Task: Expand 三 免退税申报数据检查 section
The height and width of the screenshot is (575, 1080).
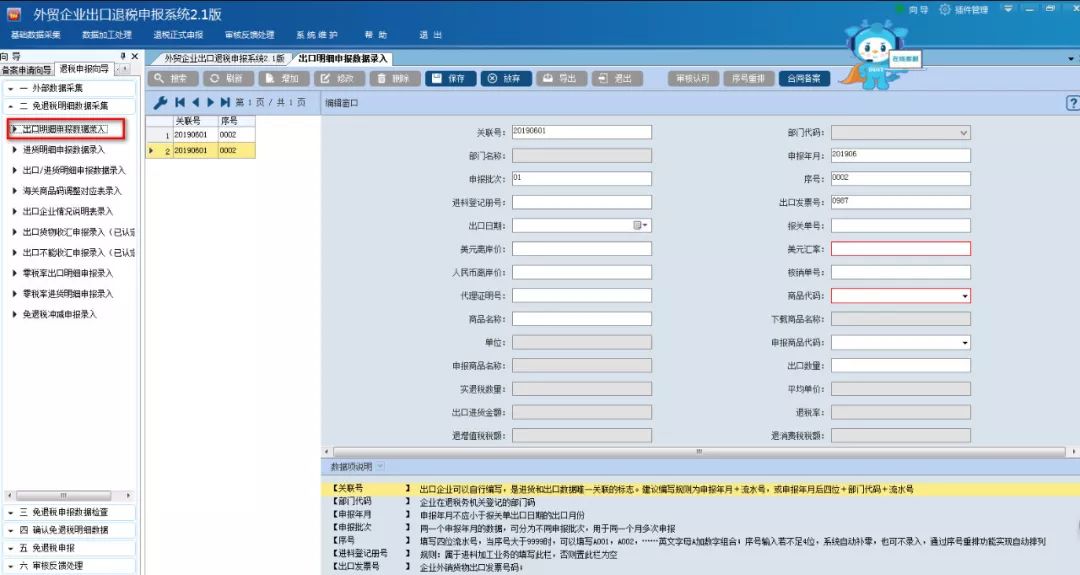Action: [x=10, y=512]
